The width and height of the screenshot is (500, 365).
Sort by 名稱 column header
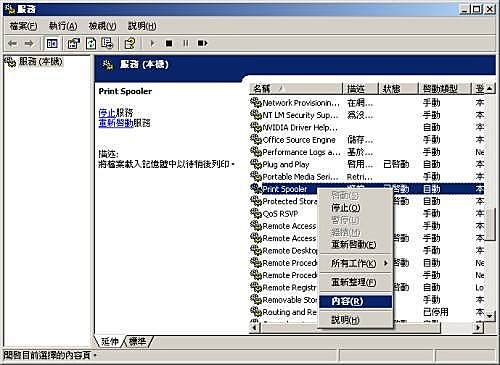pyautogui.click(x=296, y=89)
